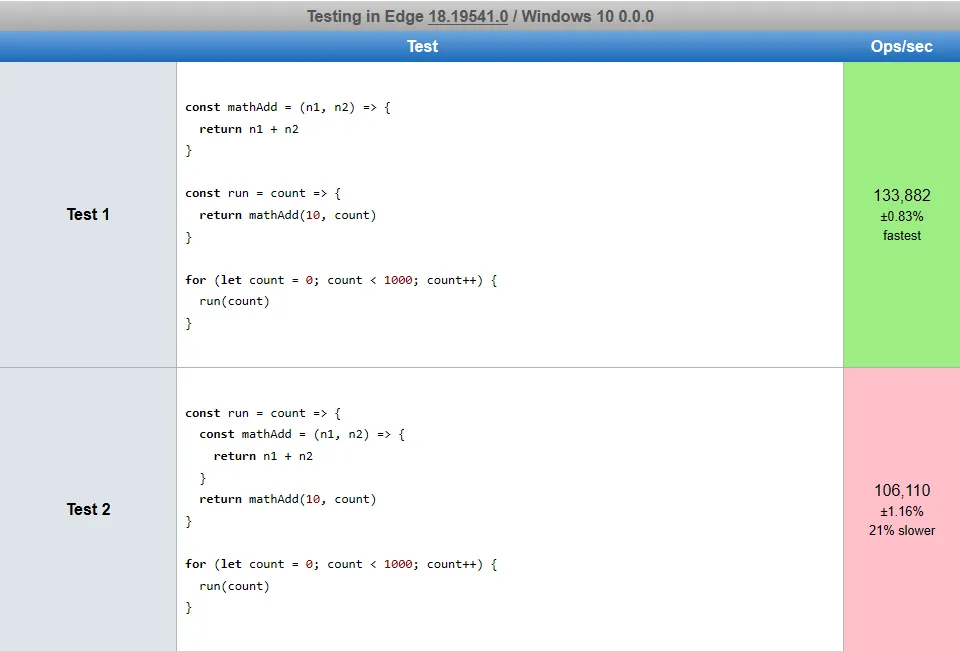The image size is (960, 651).
Task: Click 'const run = count => {' in Test 2
Action: pyautogui.click(x=263, y=413)
